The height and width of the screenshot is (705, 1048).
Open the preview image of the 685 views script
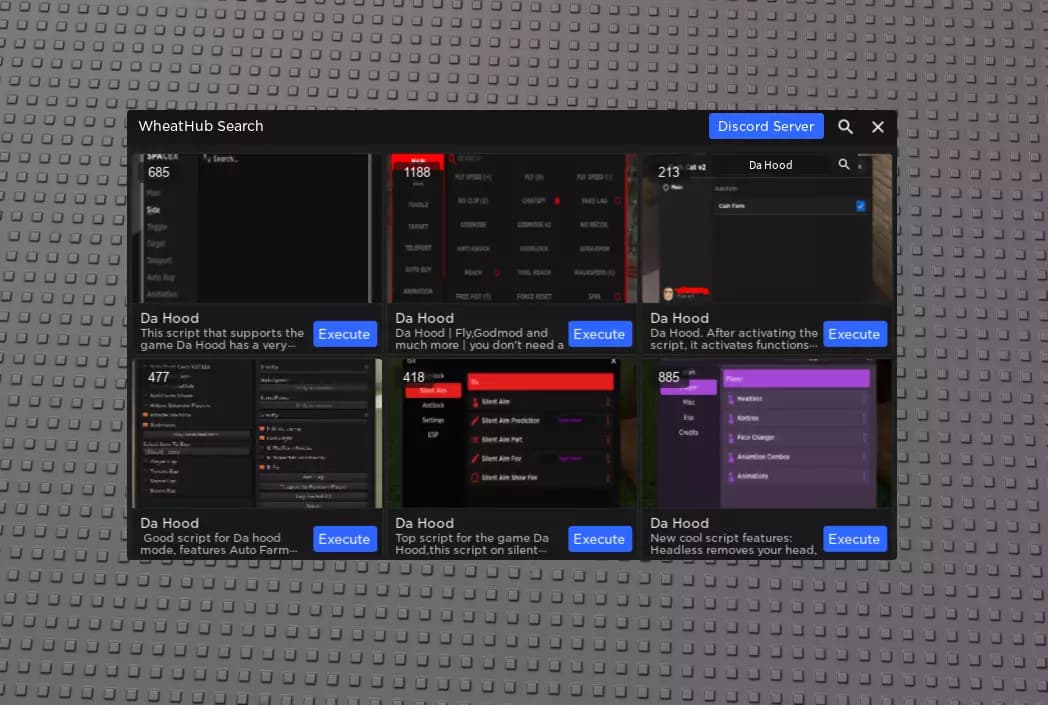point(257,228)
